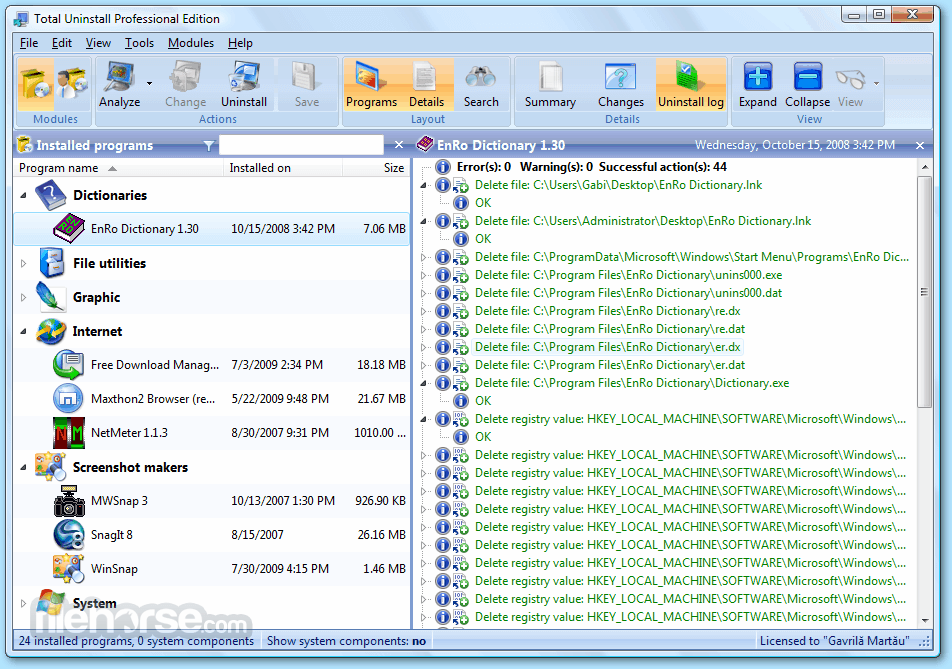This screenshot has width=952, height=669.
Task: Toggle the Search binoculars panel
Action: click(481, 84)
